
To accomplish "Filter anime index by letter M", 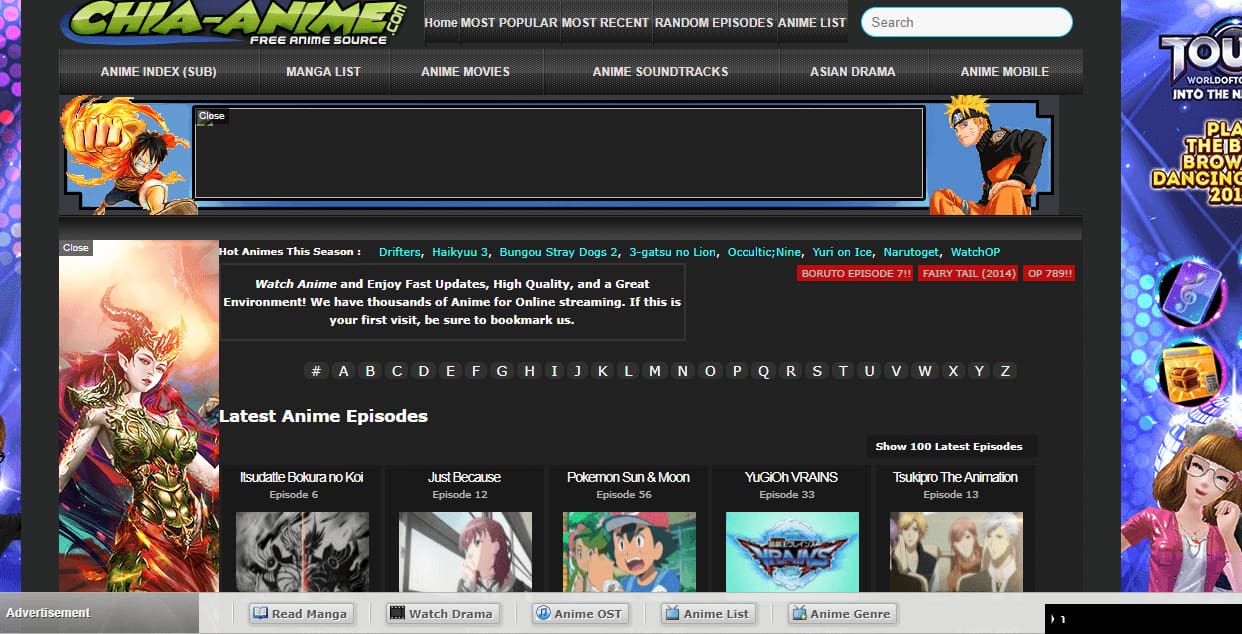I will click(x=655, y=371).
